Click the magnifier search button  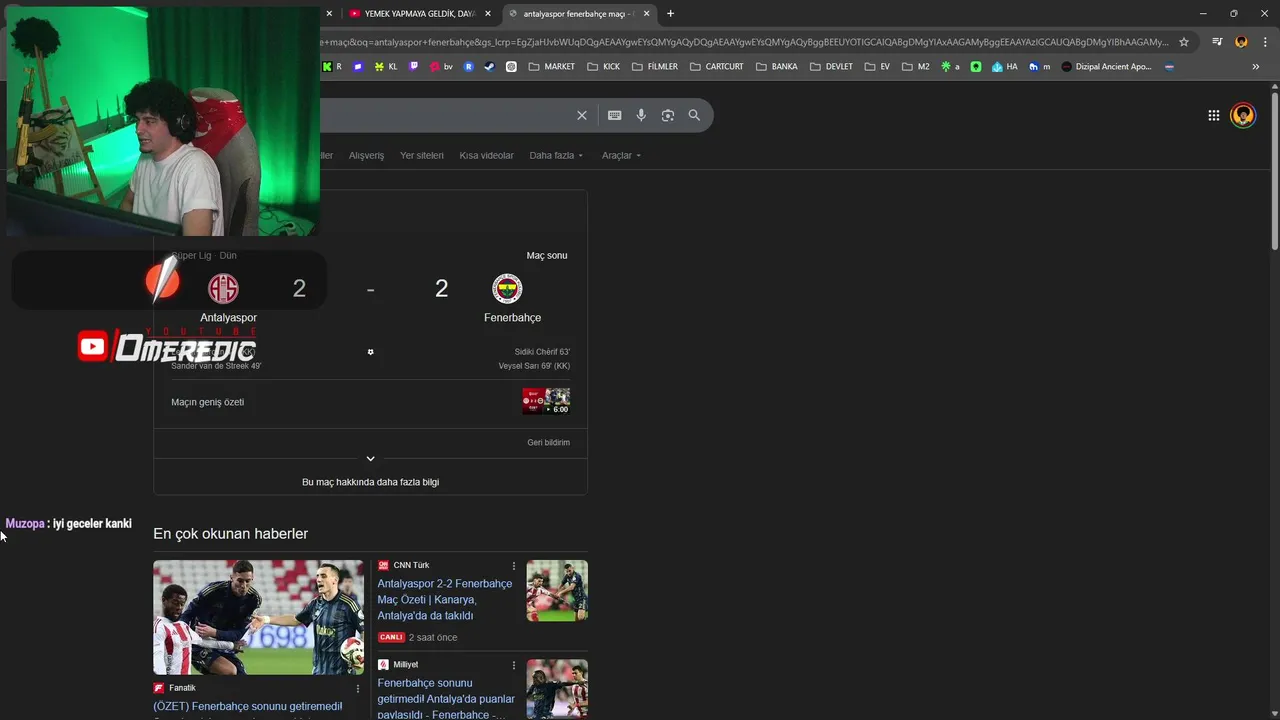click(x=694, y=115)
